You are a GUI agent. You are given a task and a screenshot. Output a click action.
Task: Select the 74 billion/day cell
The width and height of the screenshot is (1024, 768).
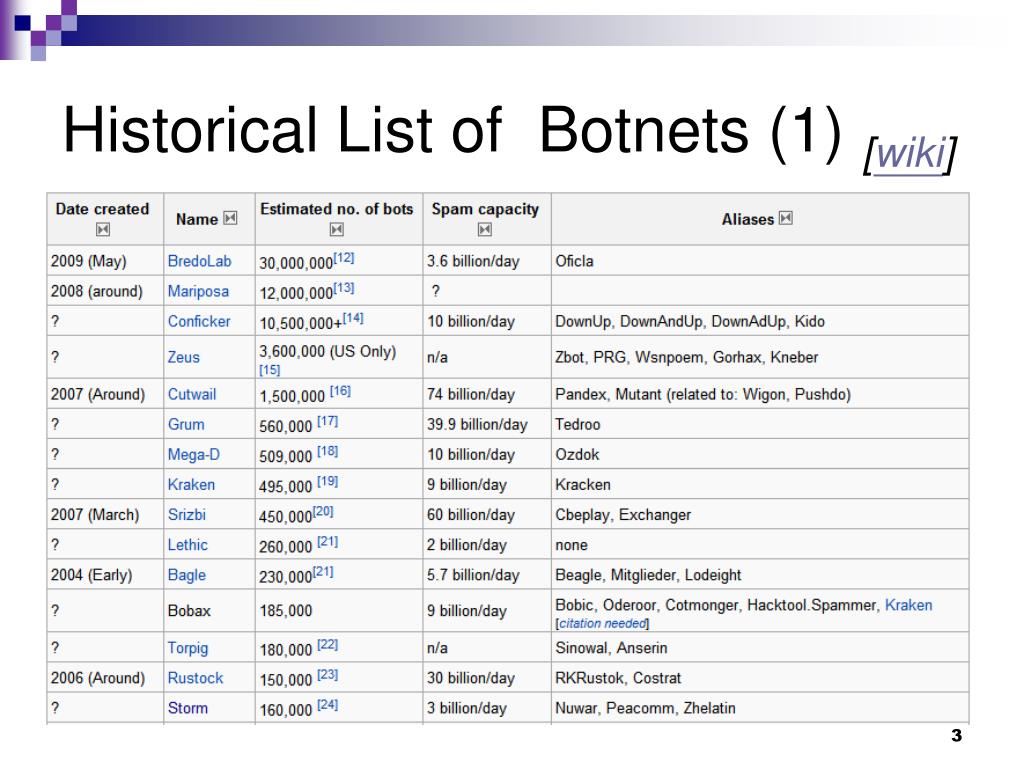pyautogui.click(x=487, y=394)
